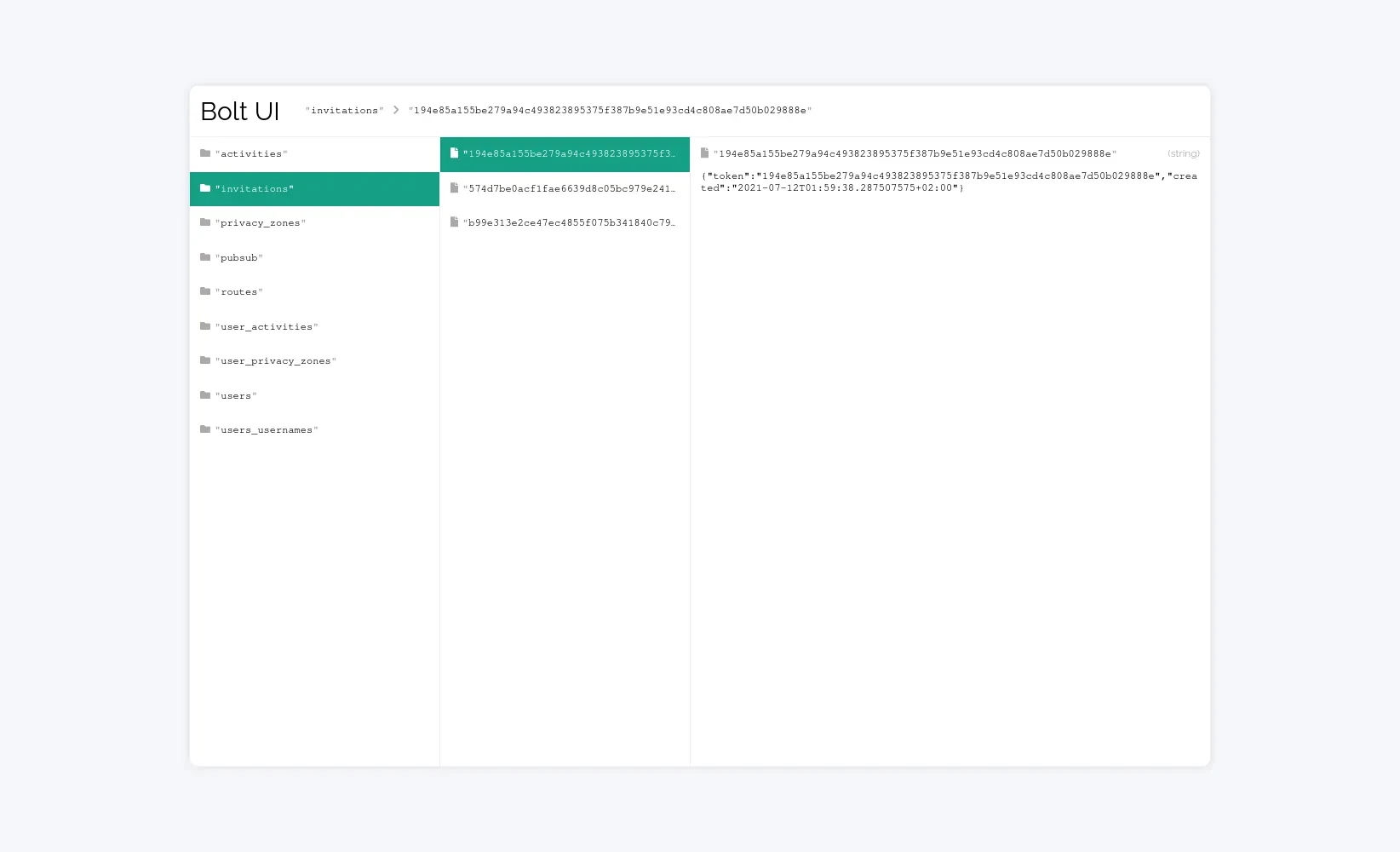Select key starting with 574d7be0acf1

click(565, 189)
